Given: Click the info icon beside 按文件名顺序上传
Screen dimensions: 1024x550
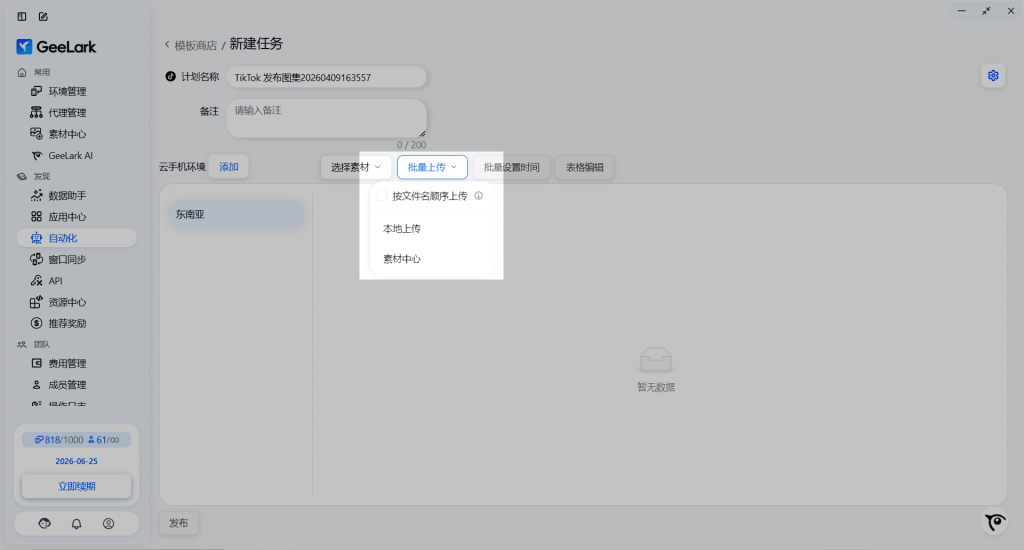Looking at the screenshot, I should click(479, 196).
